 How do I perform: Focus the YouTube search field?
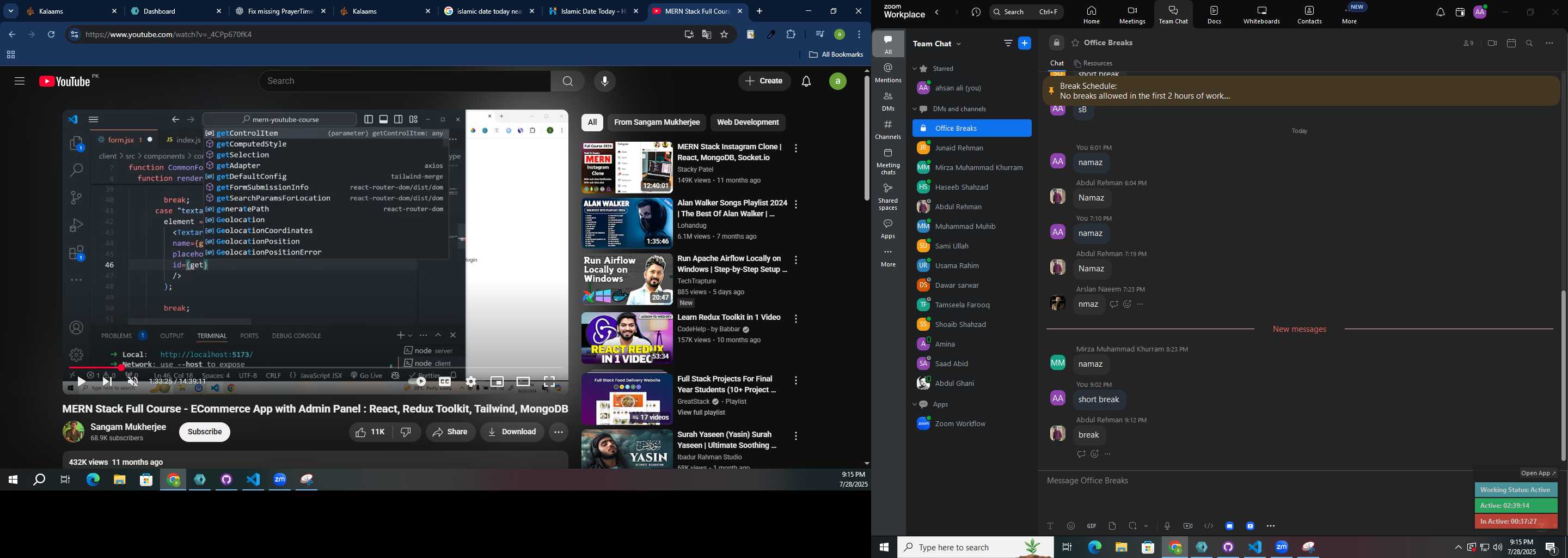pos(405,82)
